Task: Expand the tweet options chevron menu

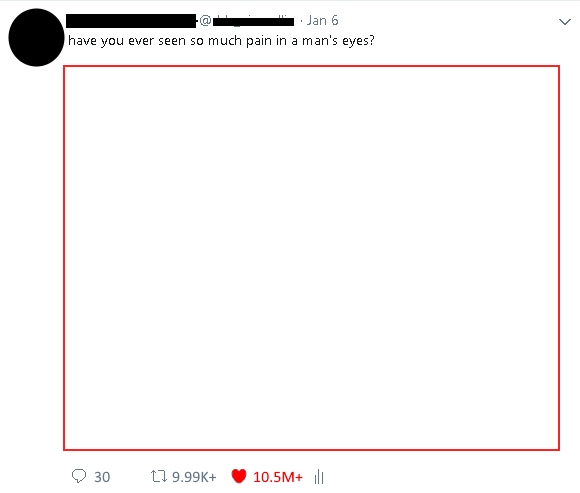Action: click(x=564, y=22)
